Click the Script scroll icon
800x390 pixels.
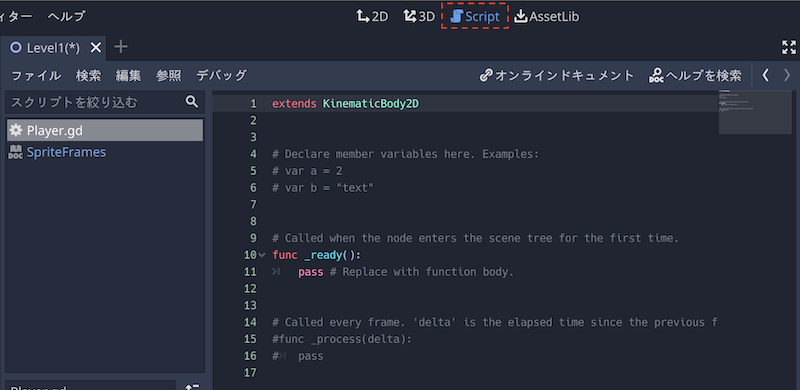click(x=457, y=16)
